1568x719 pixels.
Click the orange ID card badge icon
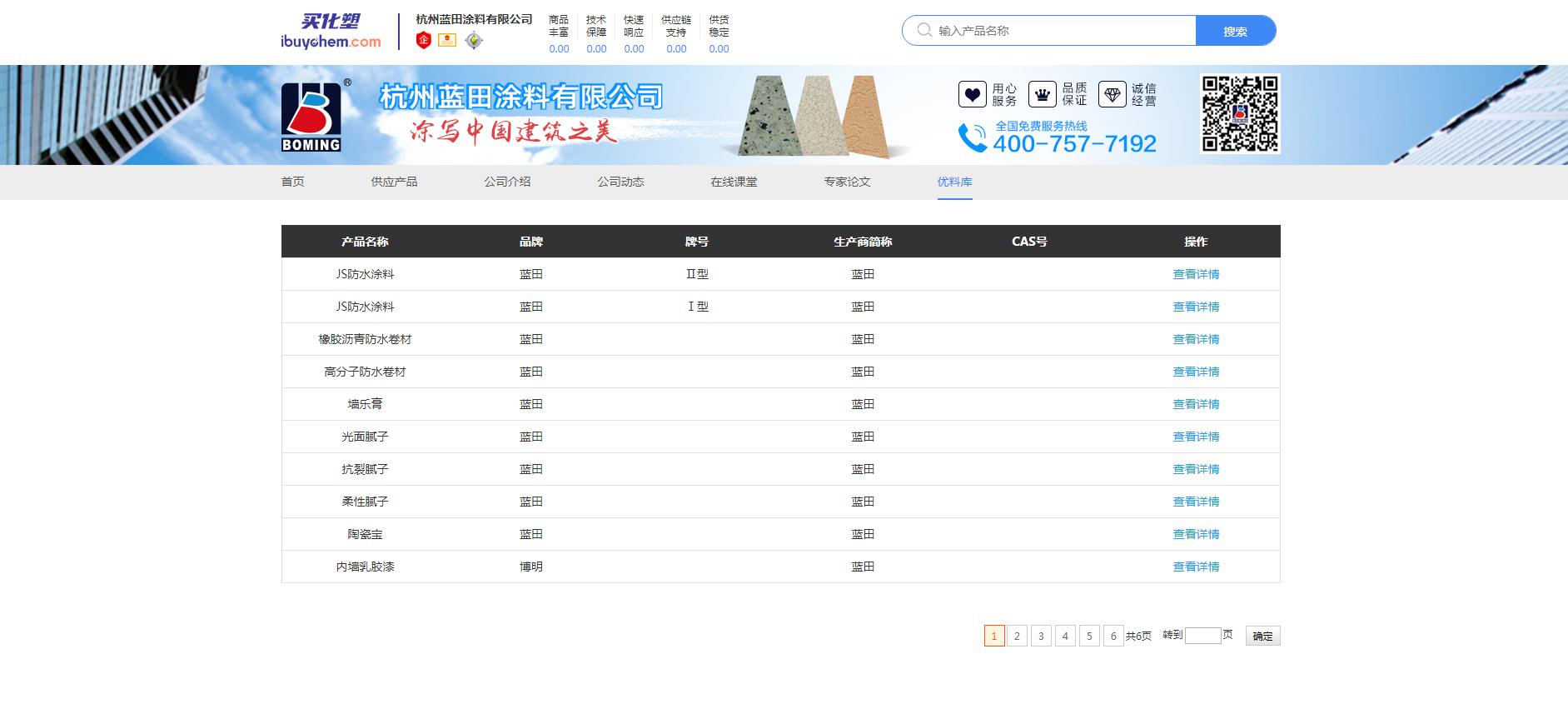click(447, 40)
